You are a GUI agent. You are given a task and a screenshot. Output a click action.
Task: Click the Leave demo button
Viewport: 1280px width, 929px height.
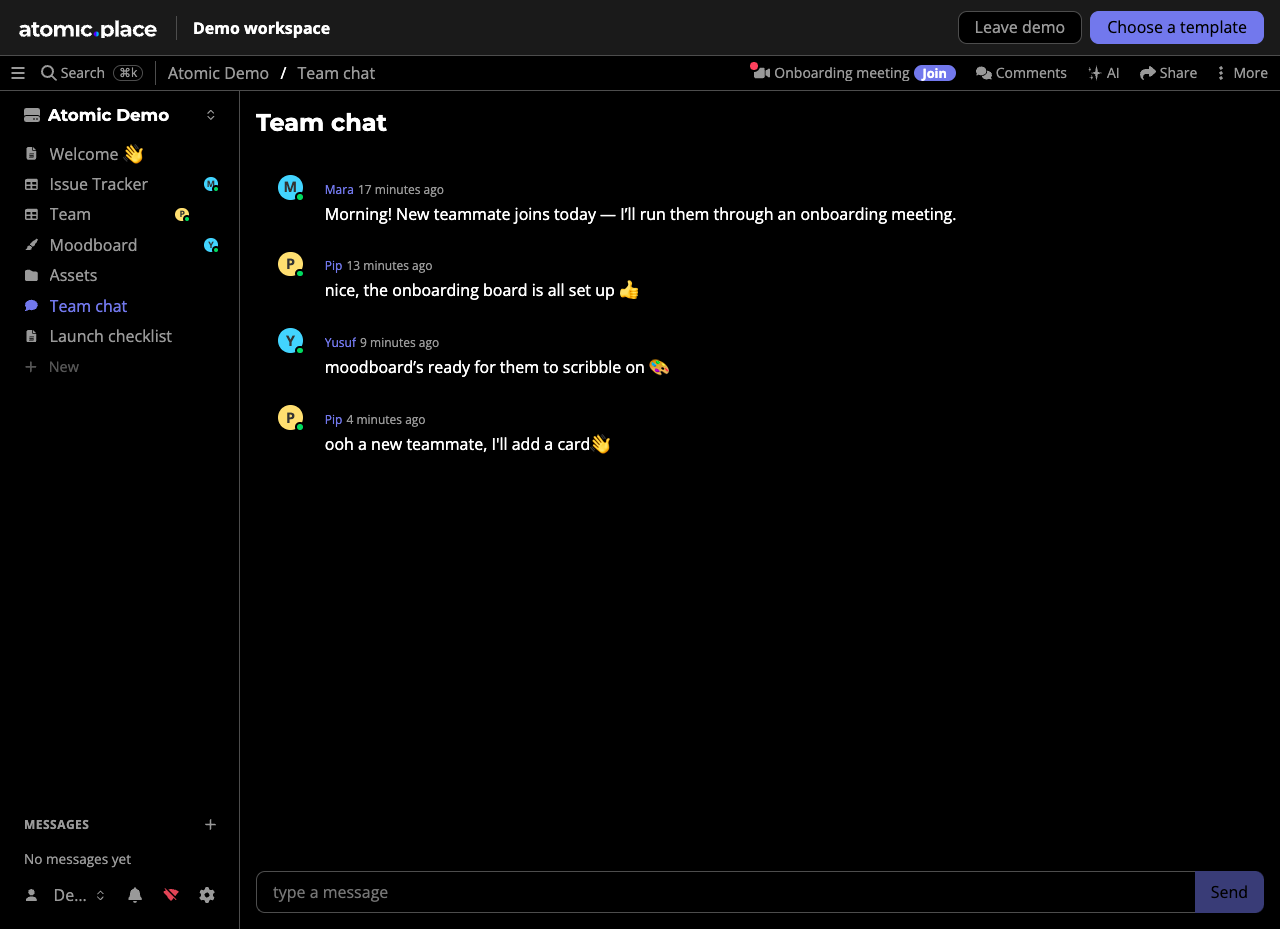pos(1020,27)
